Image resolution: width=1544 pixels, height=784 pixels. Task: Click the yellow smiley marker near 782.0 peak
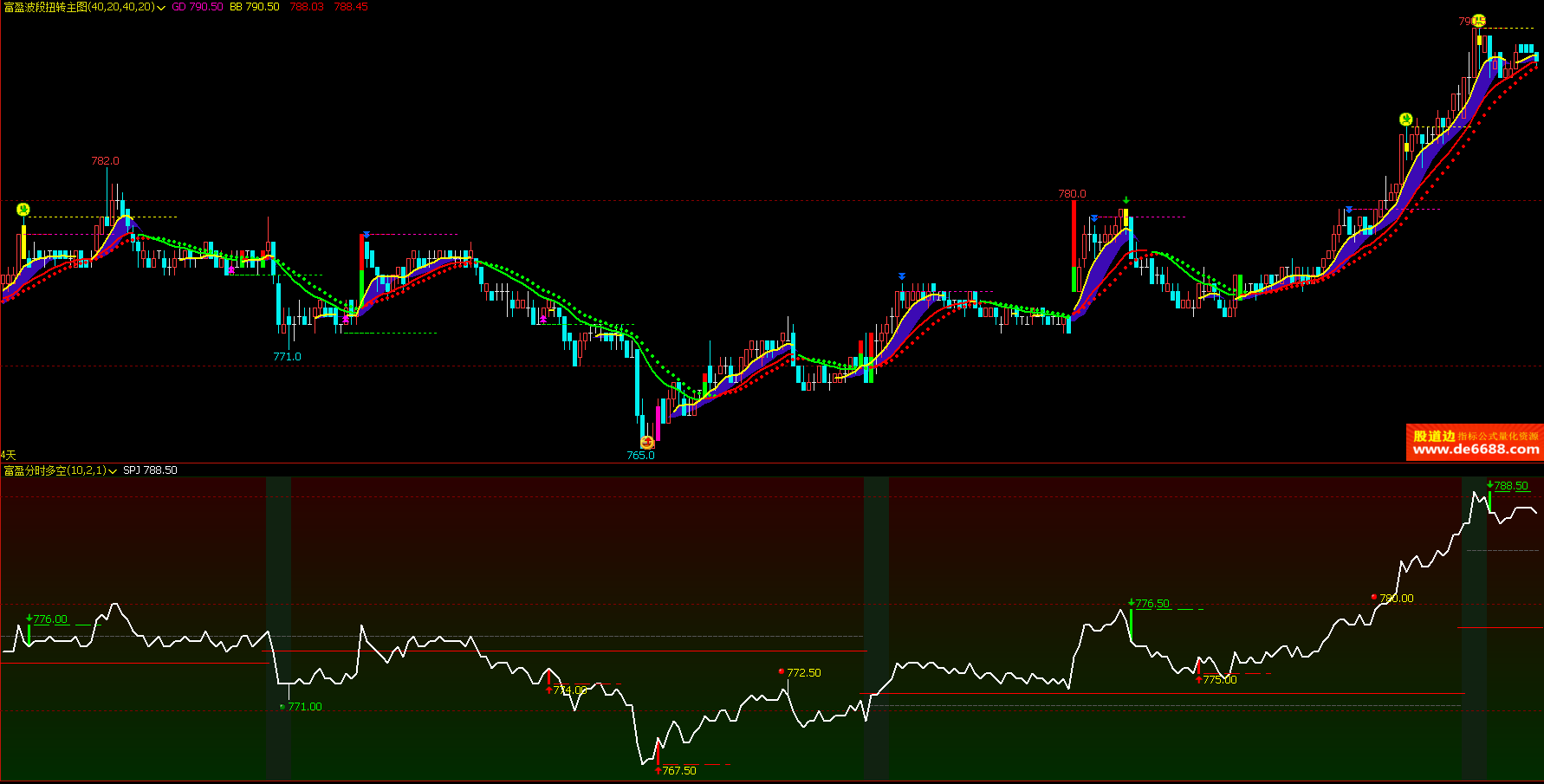coord(23,209)
